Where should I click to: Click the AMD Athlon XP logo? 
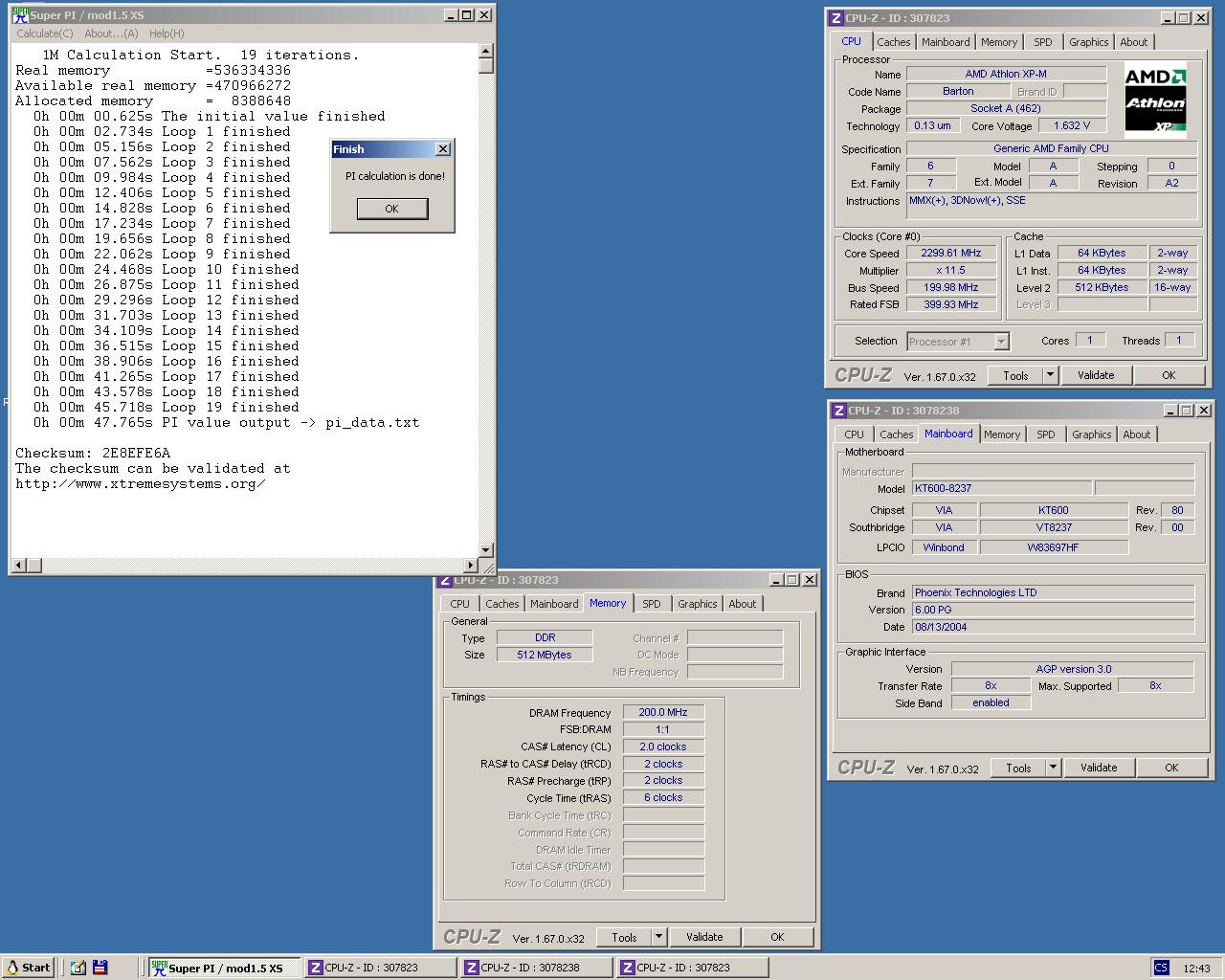pyautogui.click(x=1155, y=101)
